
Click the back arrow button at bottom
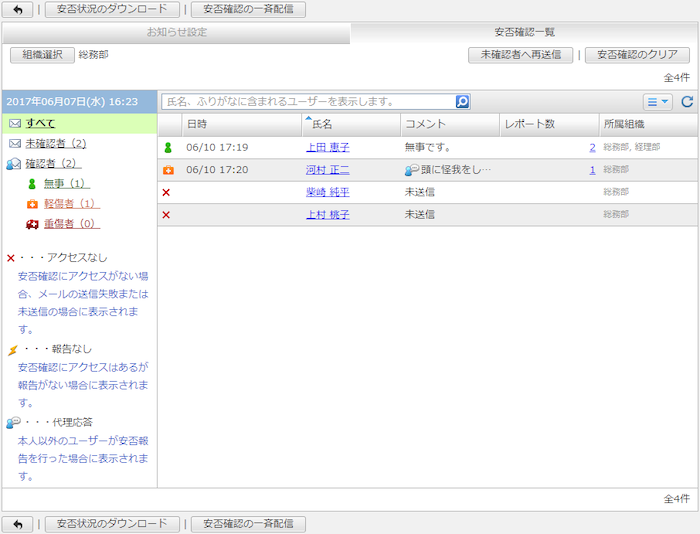pyautogui.click(x=17, y=524)
